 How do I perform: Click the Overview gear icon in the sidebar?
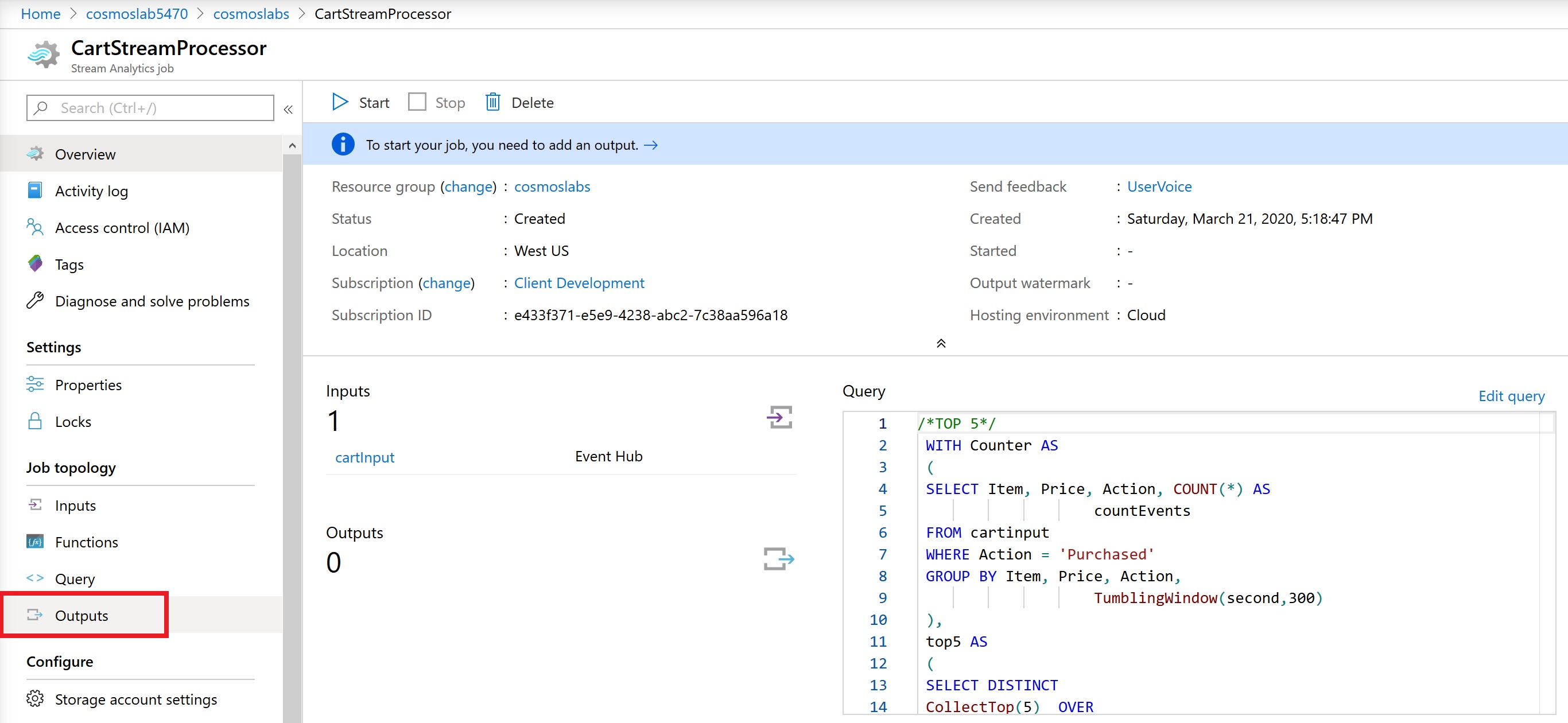coord(34,154)
